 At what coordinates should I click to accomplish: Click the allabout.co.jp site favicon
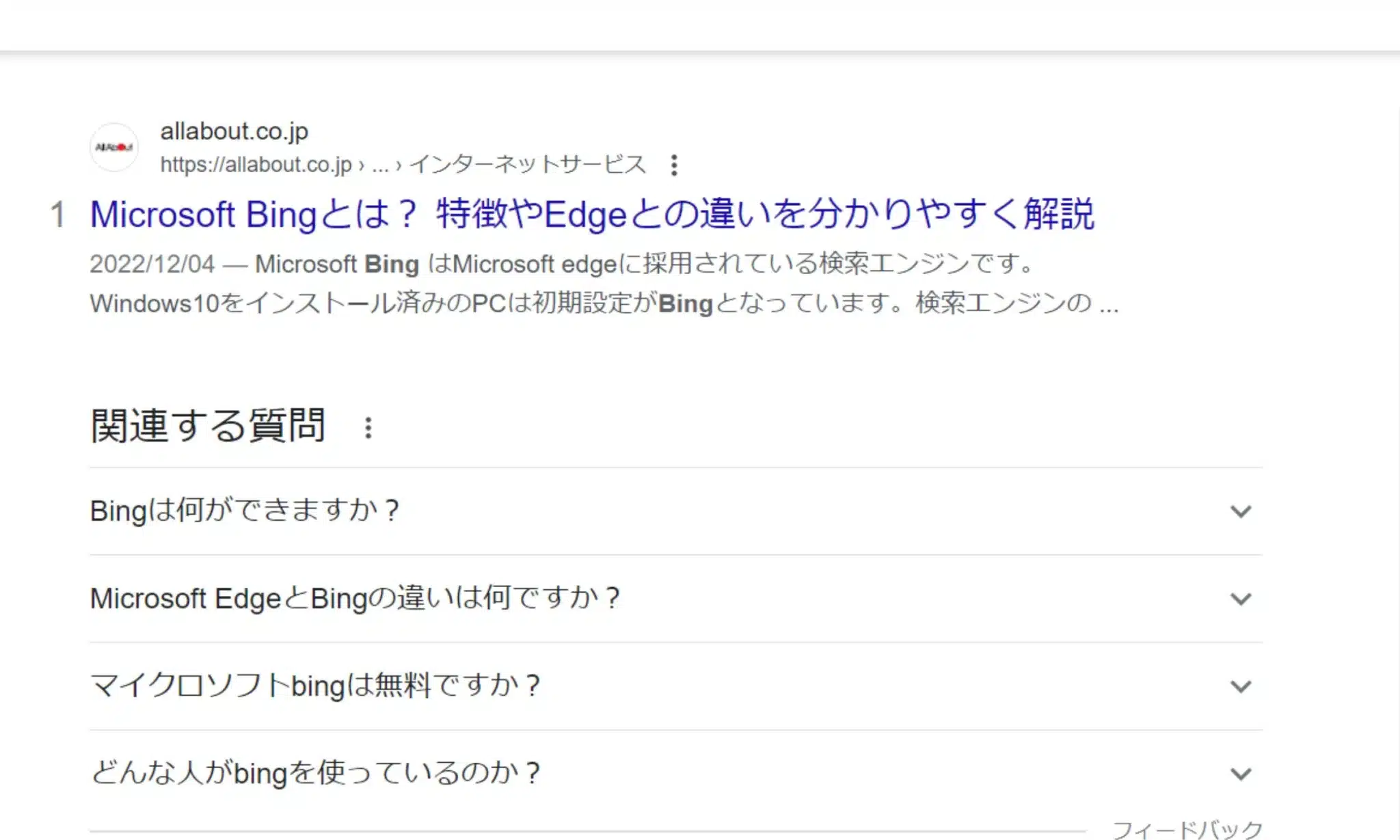[x=114, y=147]
